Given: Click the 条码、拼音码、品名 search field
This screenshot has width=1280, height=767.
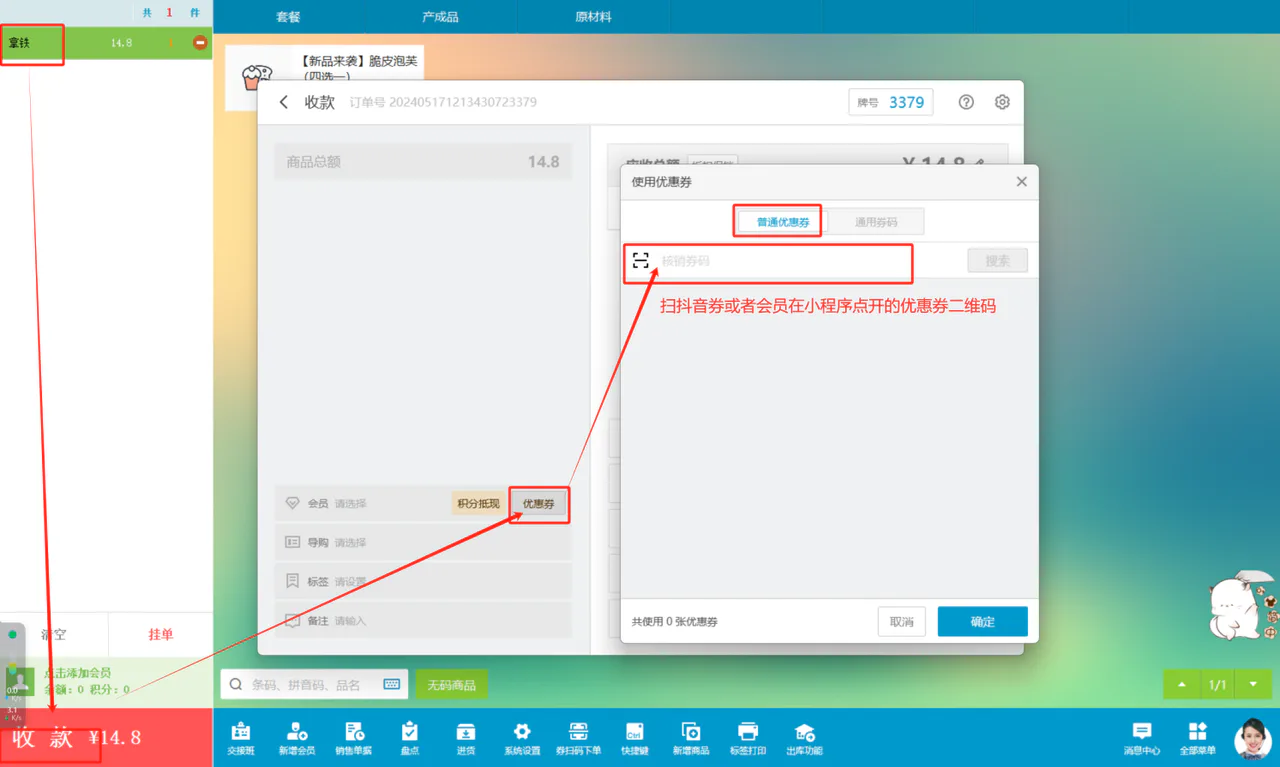Looking at the screenshot, I should point(315,685).
